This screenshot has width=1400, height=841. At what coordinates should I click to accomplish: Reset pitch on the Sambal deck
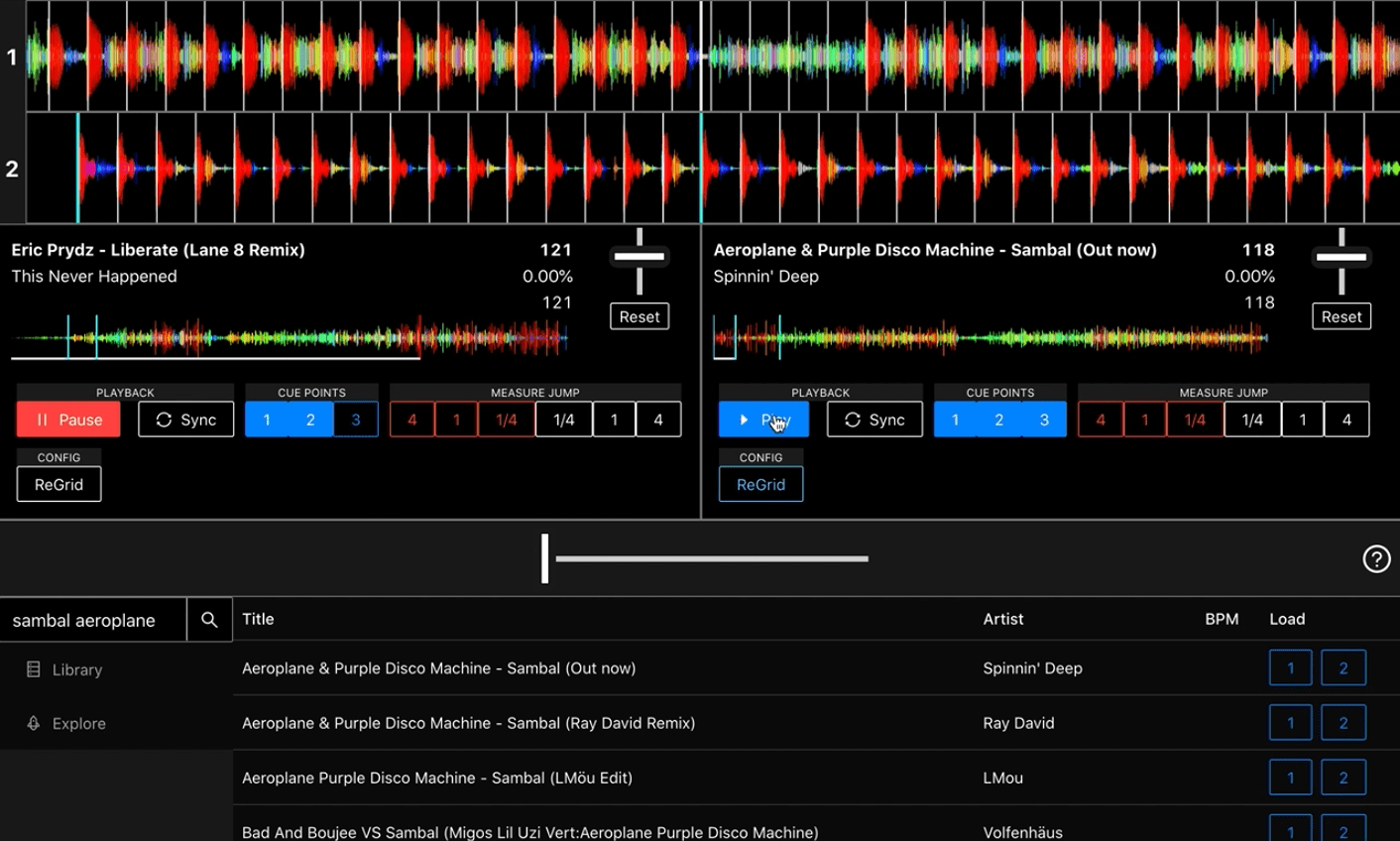click(x=1341, y=315)
